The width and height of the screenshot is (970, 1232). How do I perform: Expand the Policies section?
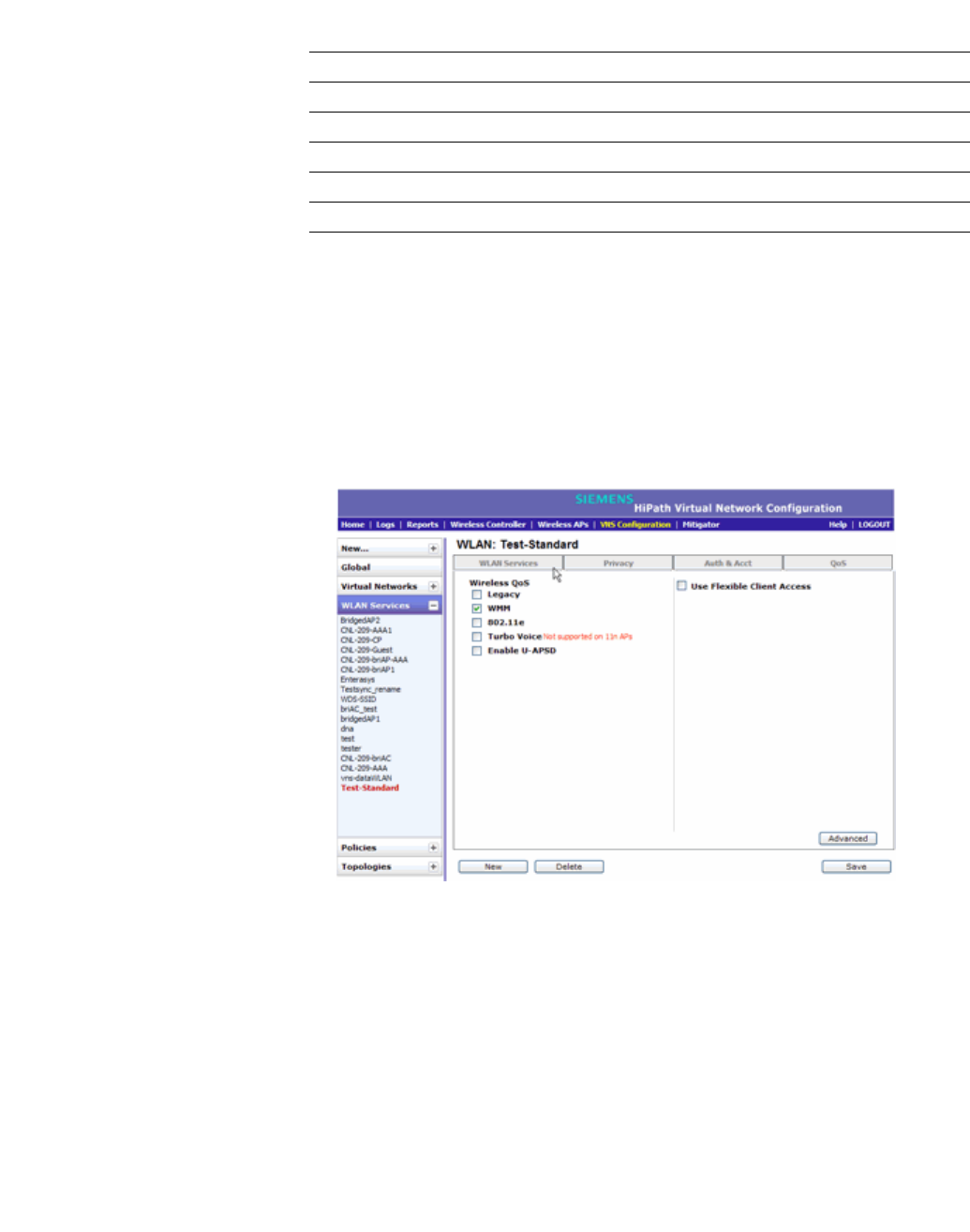[x=433, y=848]
